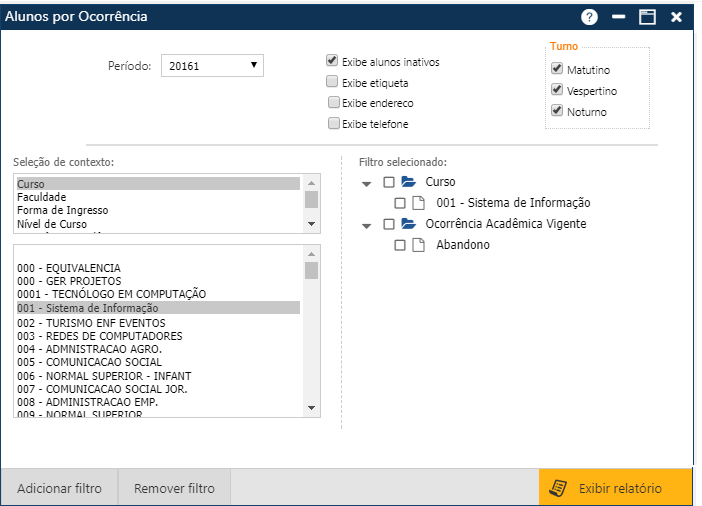Screen dimensions: 702x506
Task: Enable the Exibe etiqueta checkbox
Action: 332,82
